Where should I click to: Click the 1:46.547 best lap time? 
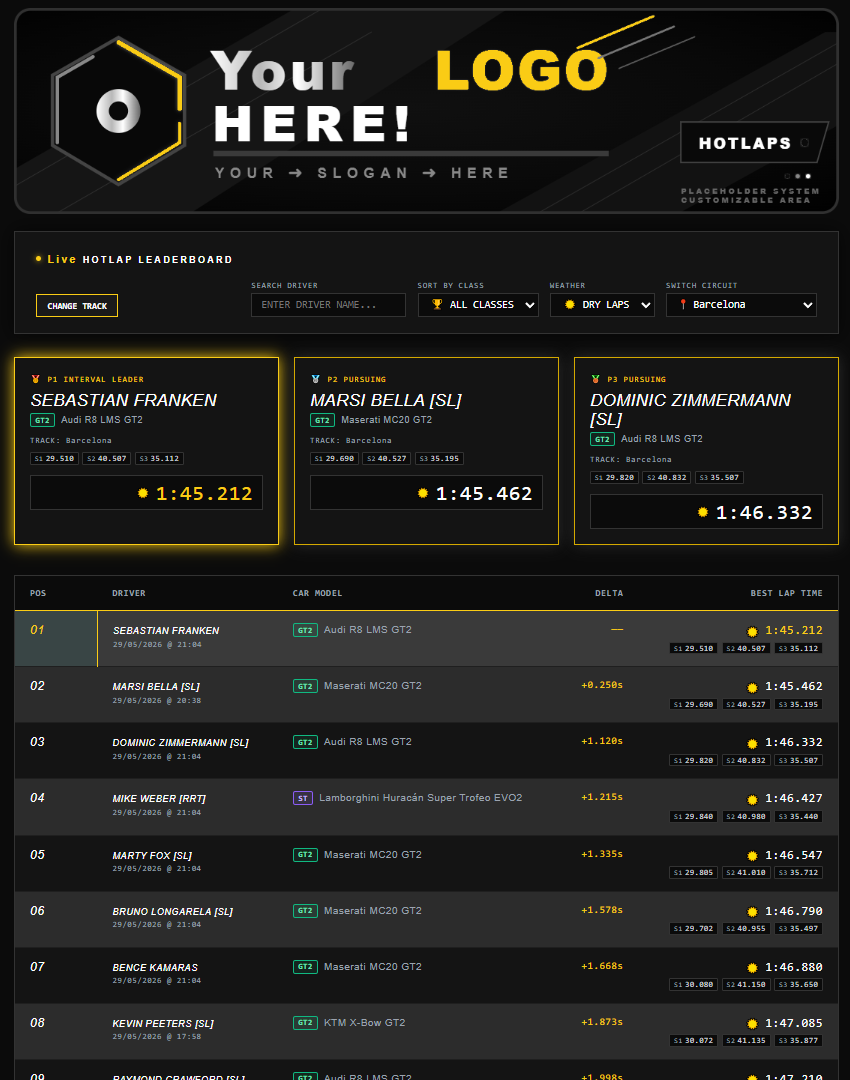794,855
